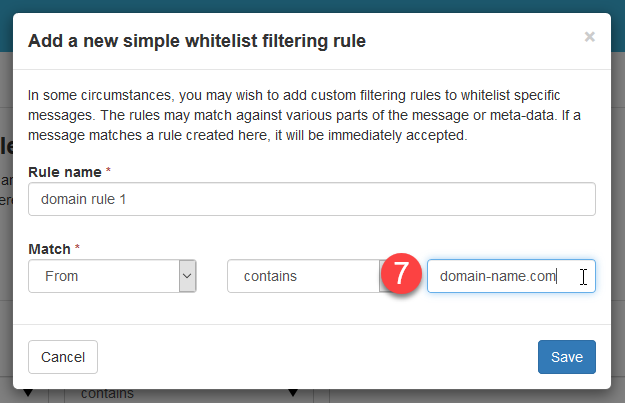Save the whitelist filtering rule

click(566, 357)
